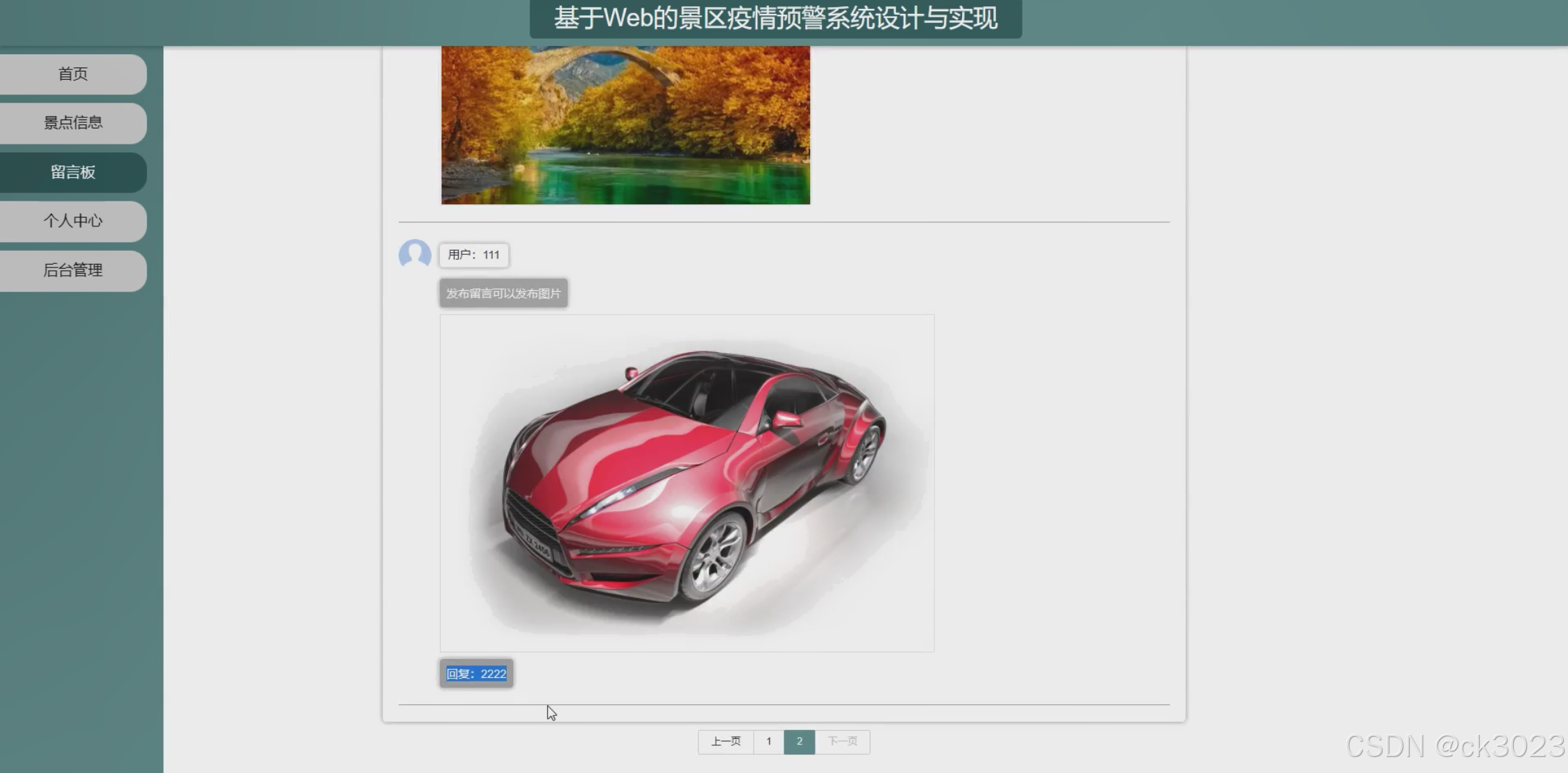The height and width of the screenshot is (773, 1568).
Task: Select the highlighted page 2 button
Action: click(799, 742)
